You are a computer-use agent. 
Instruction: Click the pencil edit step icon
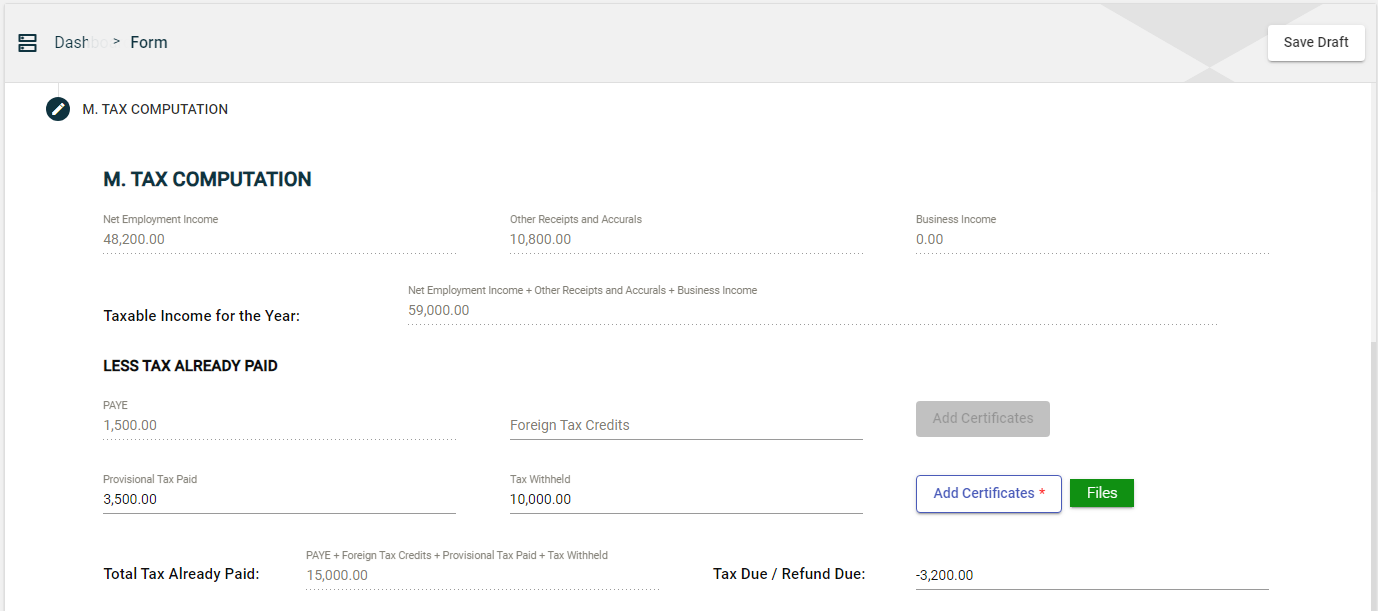58,109
